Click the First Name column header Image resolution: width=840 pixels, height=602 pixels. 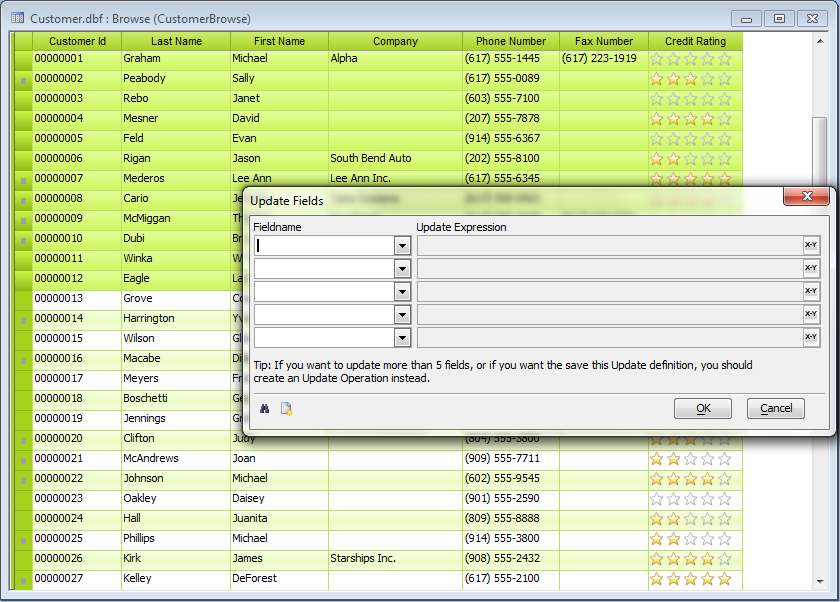279,41
